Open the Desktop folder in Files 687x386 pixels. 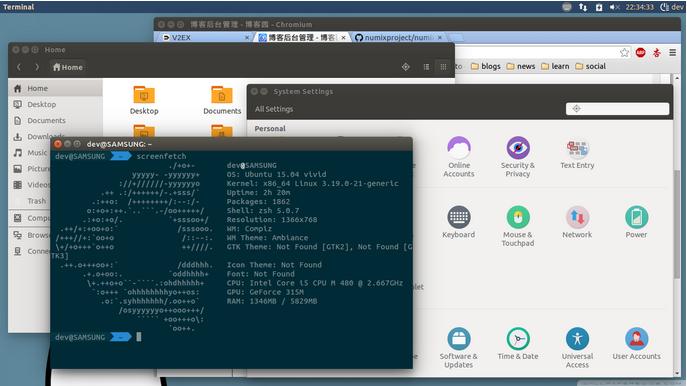144,100
